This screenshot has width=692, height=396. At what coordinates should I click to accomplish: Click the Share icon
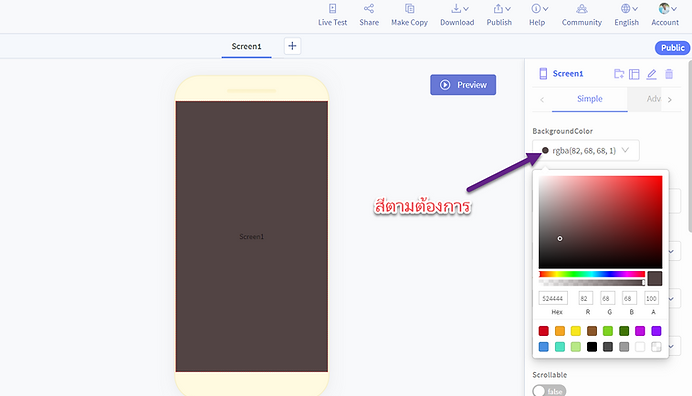(x=369, y=9)
